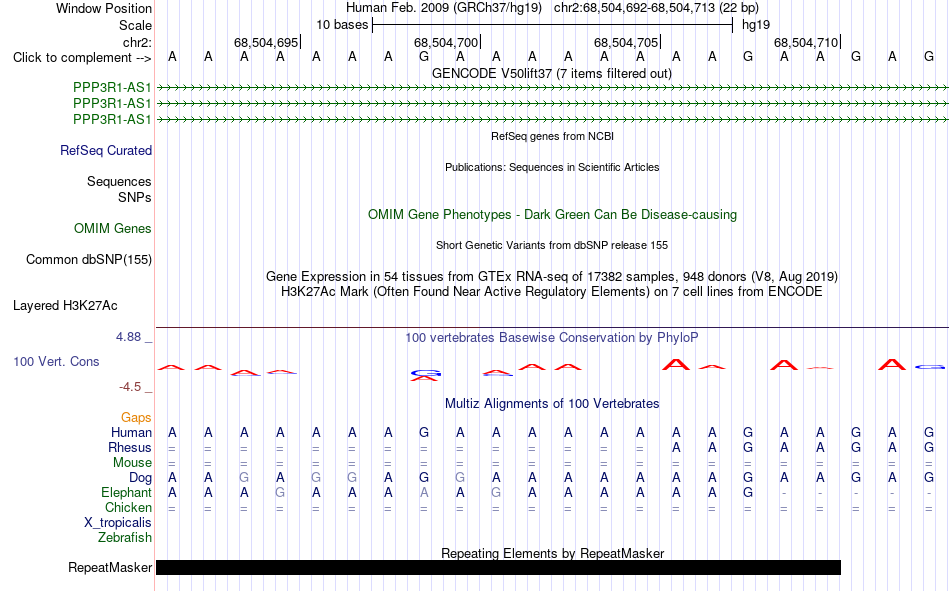Click the 4.88 upper scale value

point(128,337)
